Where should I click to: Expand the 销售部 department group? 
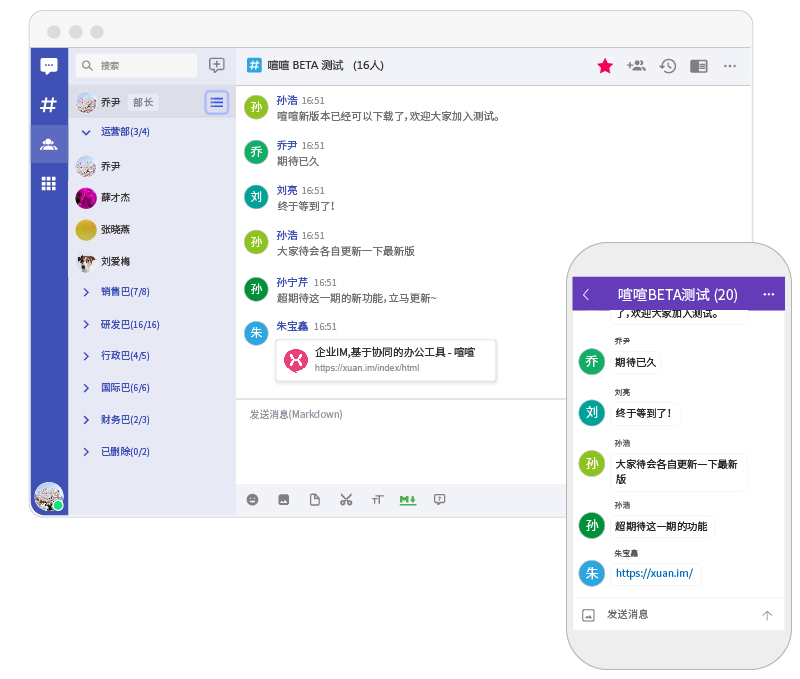coord(86,292)
